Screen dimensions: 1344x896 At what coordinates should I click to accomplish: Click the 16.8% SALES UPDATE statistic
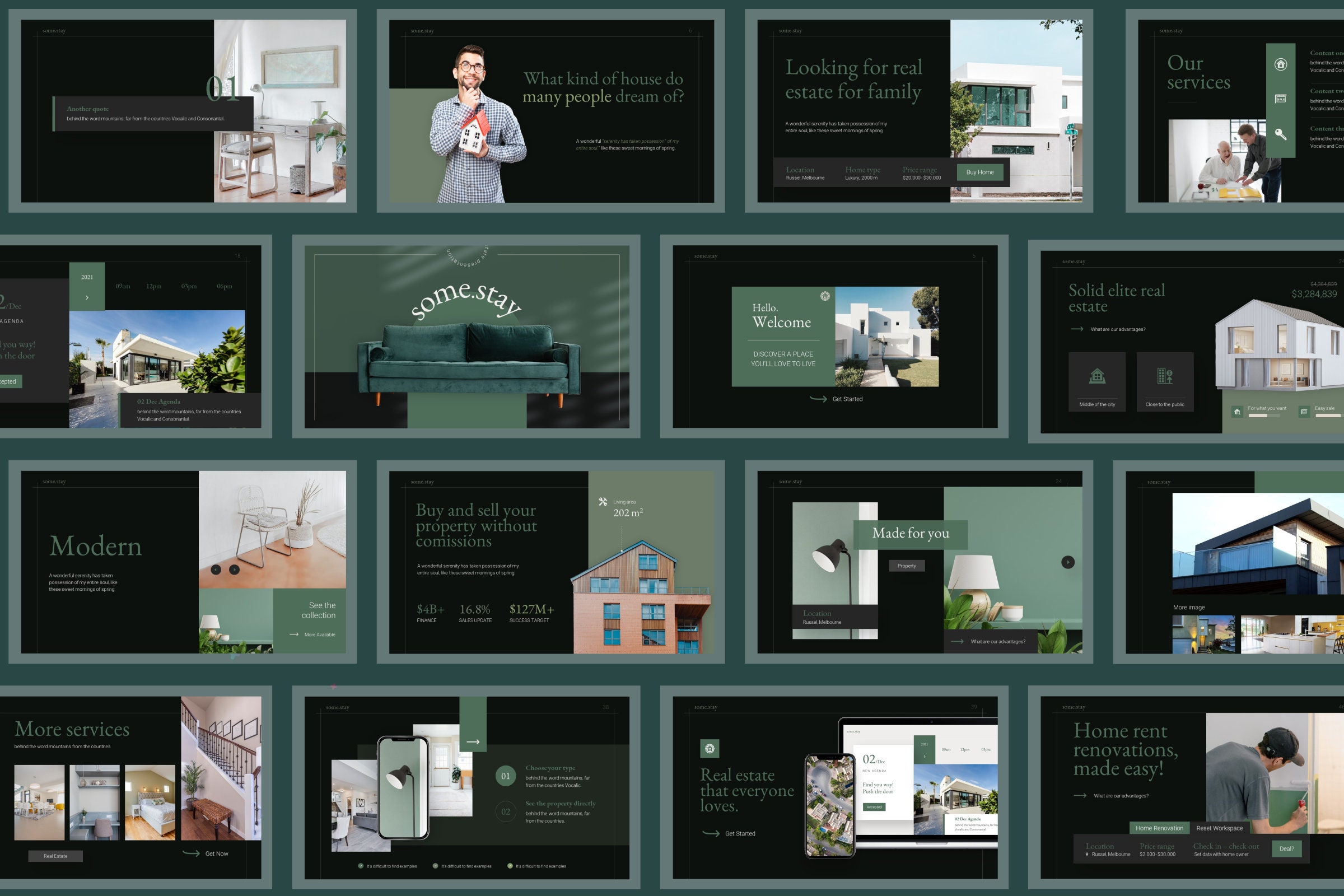[x=475, y=613]
